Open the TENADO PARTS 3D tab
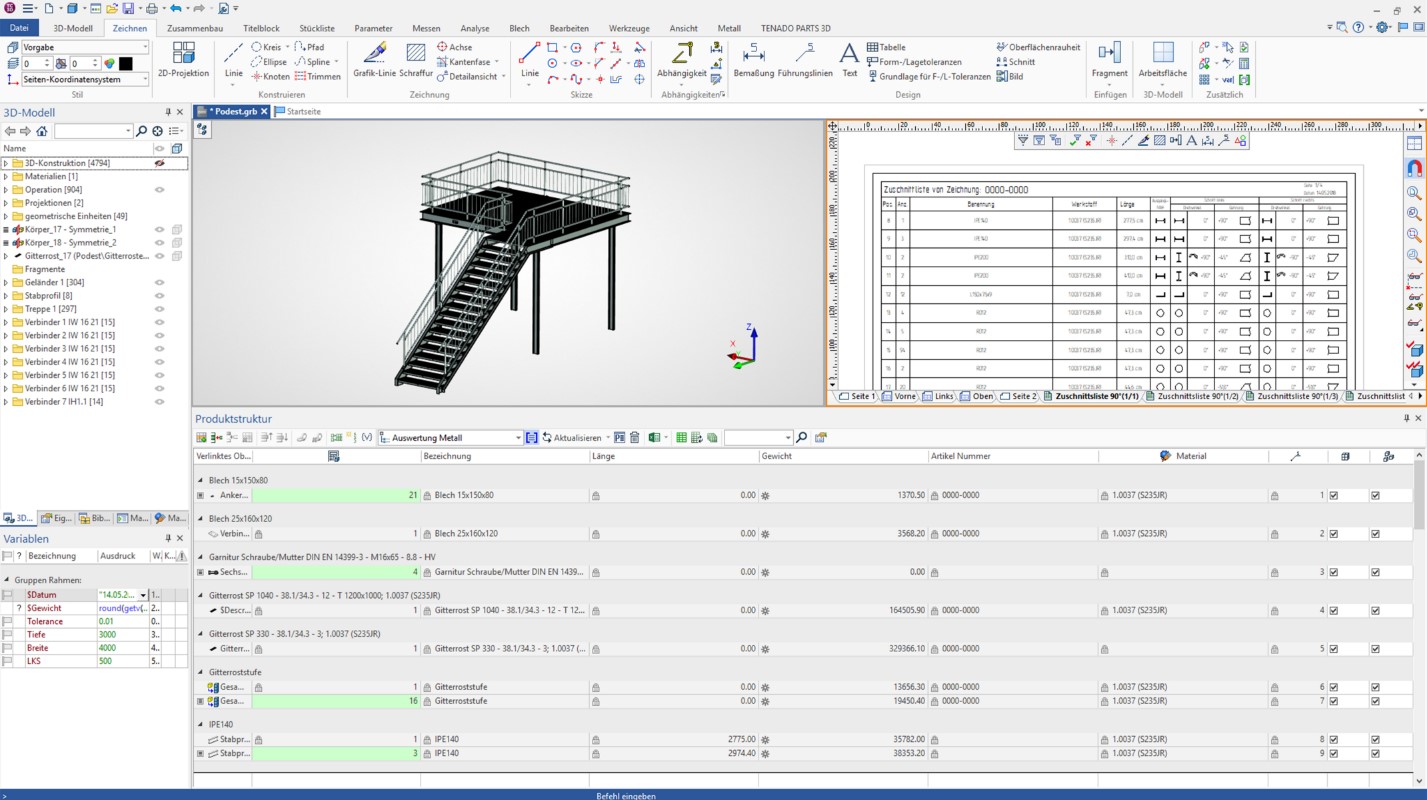The width and height of the screenshot is (1427, 800). point(795,28)
